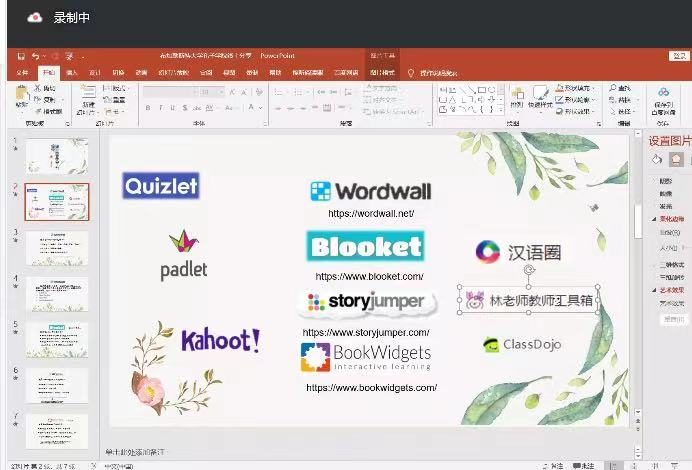Click the Slide Sorter view icon in status bar
This screenshot has width=692, height=470.
coord(634,466)
